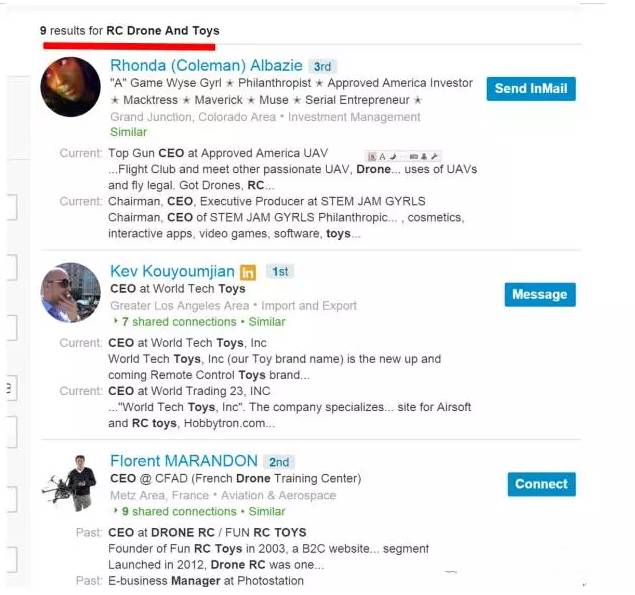Screen dimensions: 635x595
Task: Message Kev Kouyoumjian
Action: pyautogui.click(x=540, y=294)
